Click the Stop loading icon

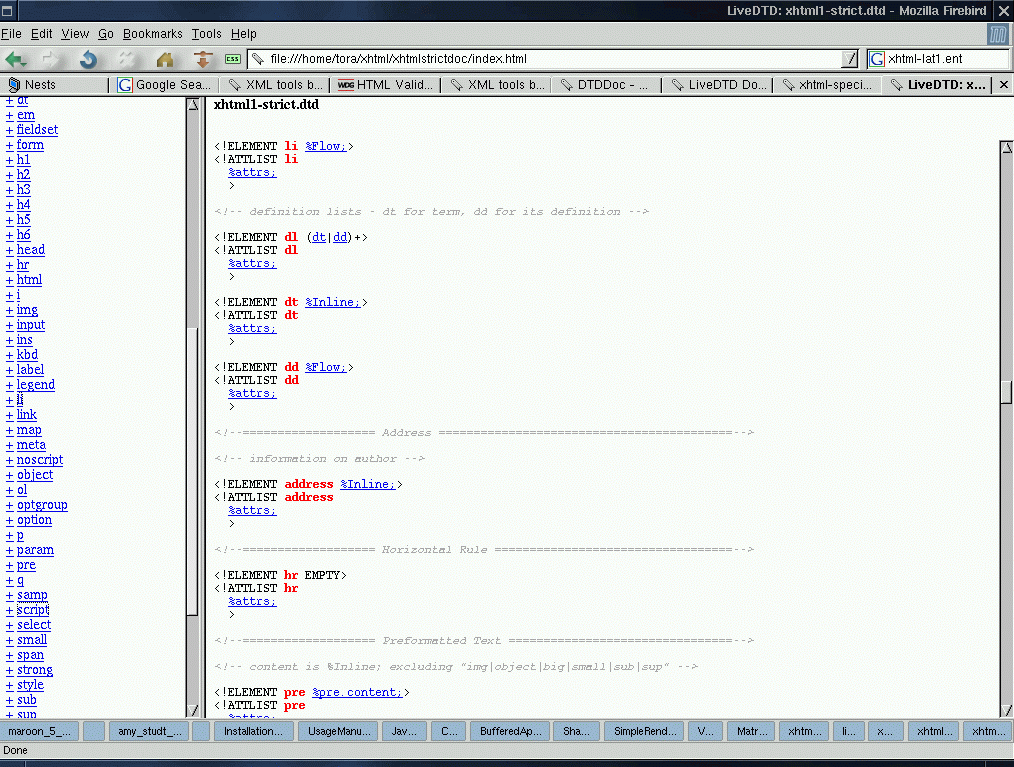(x=127, y=59)
